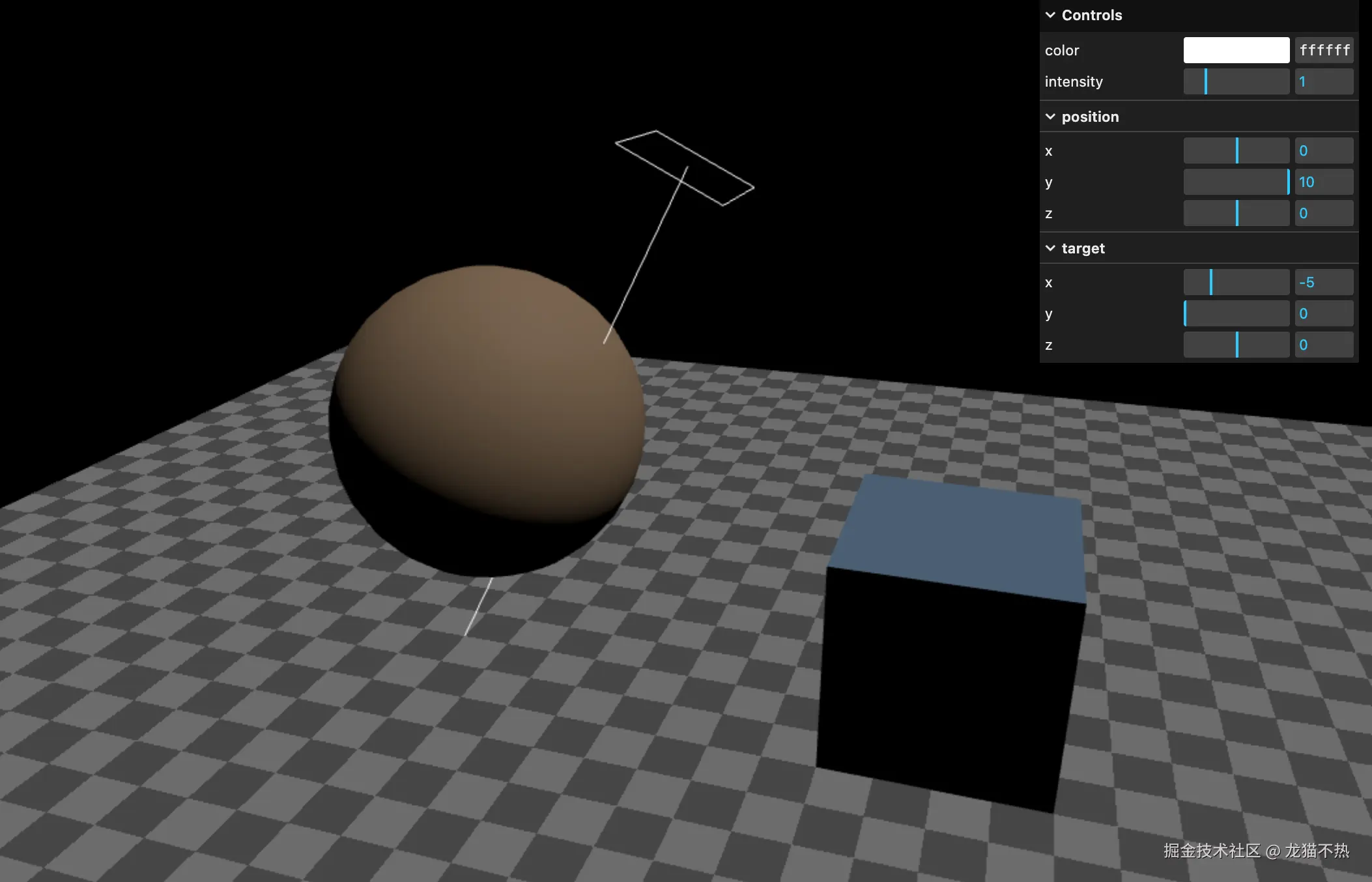Collapse the position folder
Viewport: 1372px width, 882px height.
(1050, 117)
